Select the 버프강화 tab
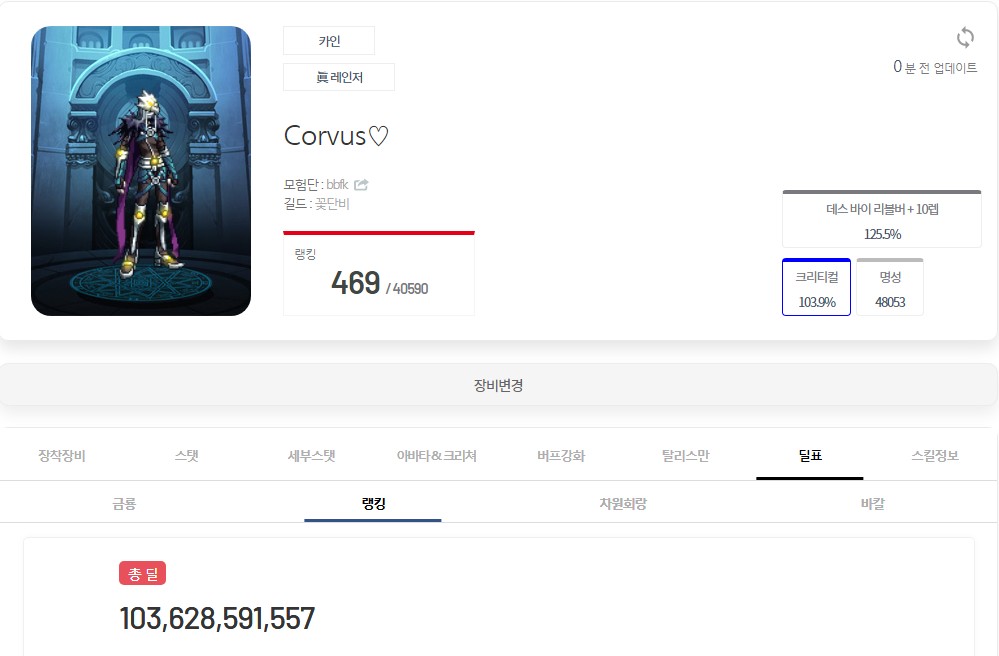Viewport: 999px width, 656px height. tap(561, 456)
